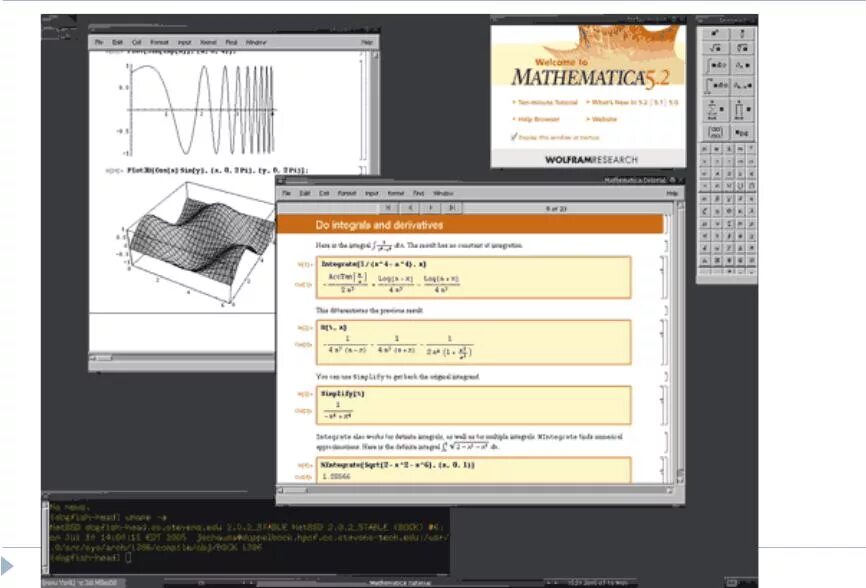Select the D[%, x] input cell
The width and height of the screenshot is (866, 588).
[x=334, y=327]
